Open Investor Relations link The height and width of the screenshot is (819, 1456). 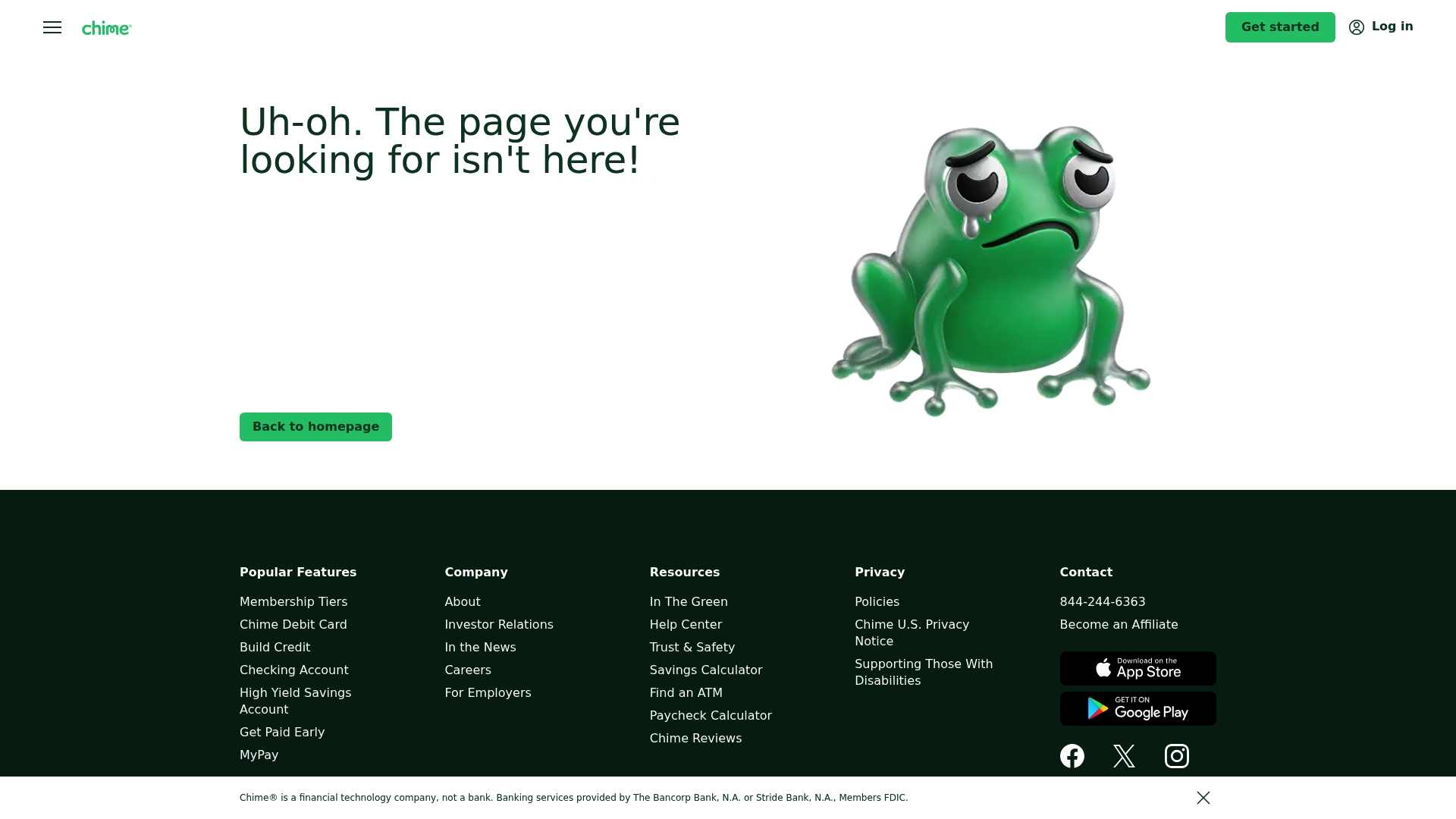499,625
